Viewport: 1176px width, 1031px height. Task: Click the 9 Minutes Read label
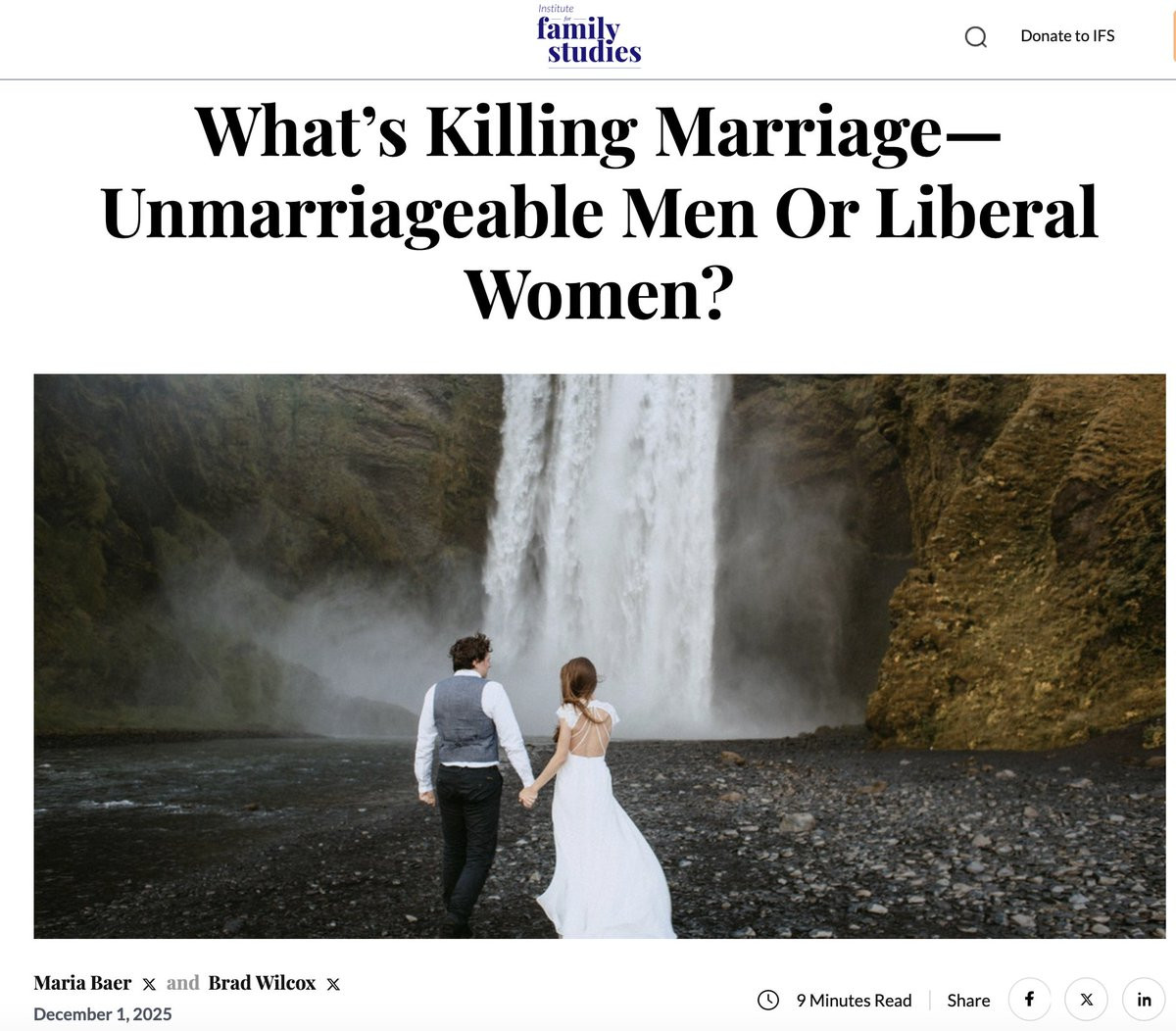point(854,1001)
